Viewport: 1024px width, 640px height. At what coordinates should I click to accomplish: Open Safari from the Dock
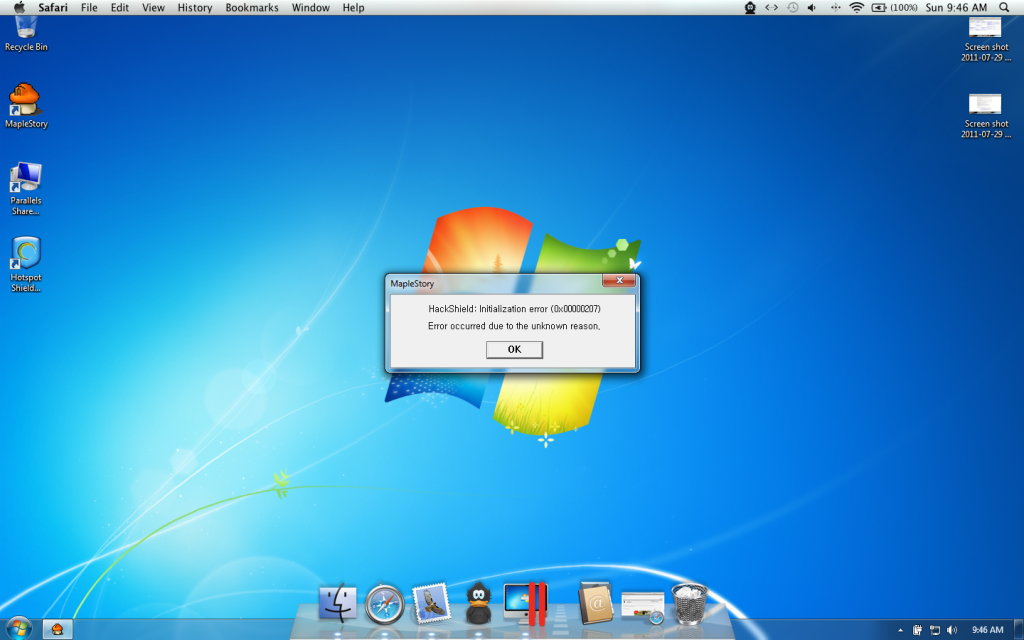(385, 605)
